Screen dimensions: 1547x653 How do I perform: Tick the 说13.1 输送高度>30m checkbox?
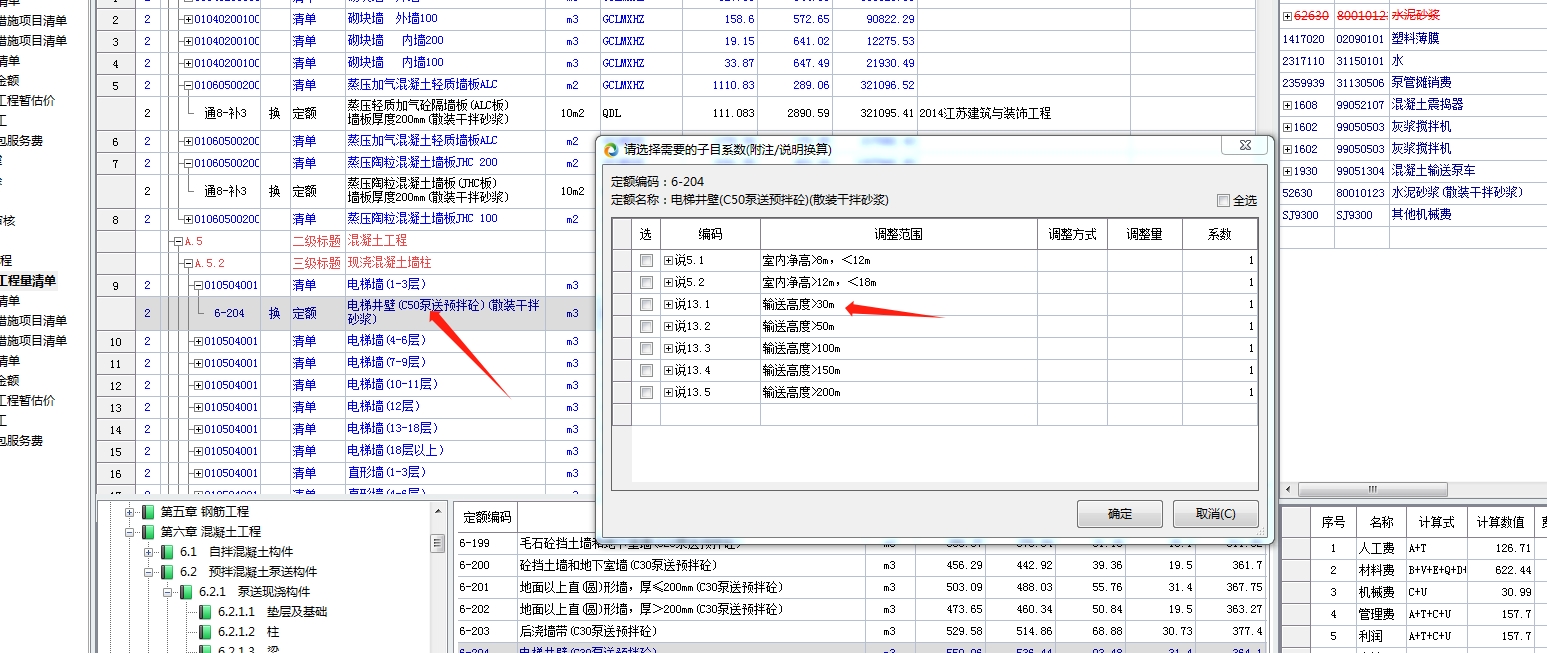point(646,304)
